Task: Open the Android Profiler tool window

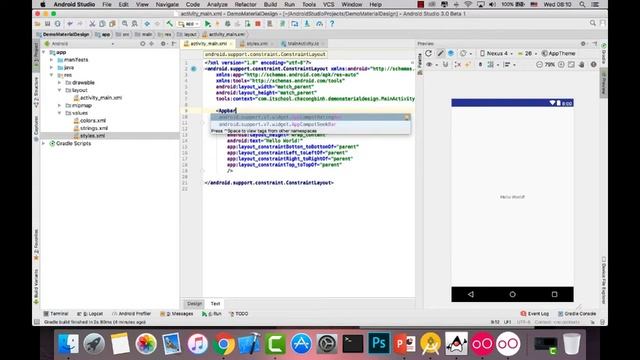Action: pyautogui.click(x=132, y=314)
